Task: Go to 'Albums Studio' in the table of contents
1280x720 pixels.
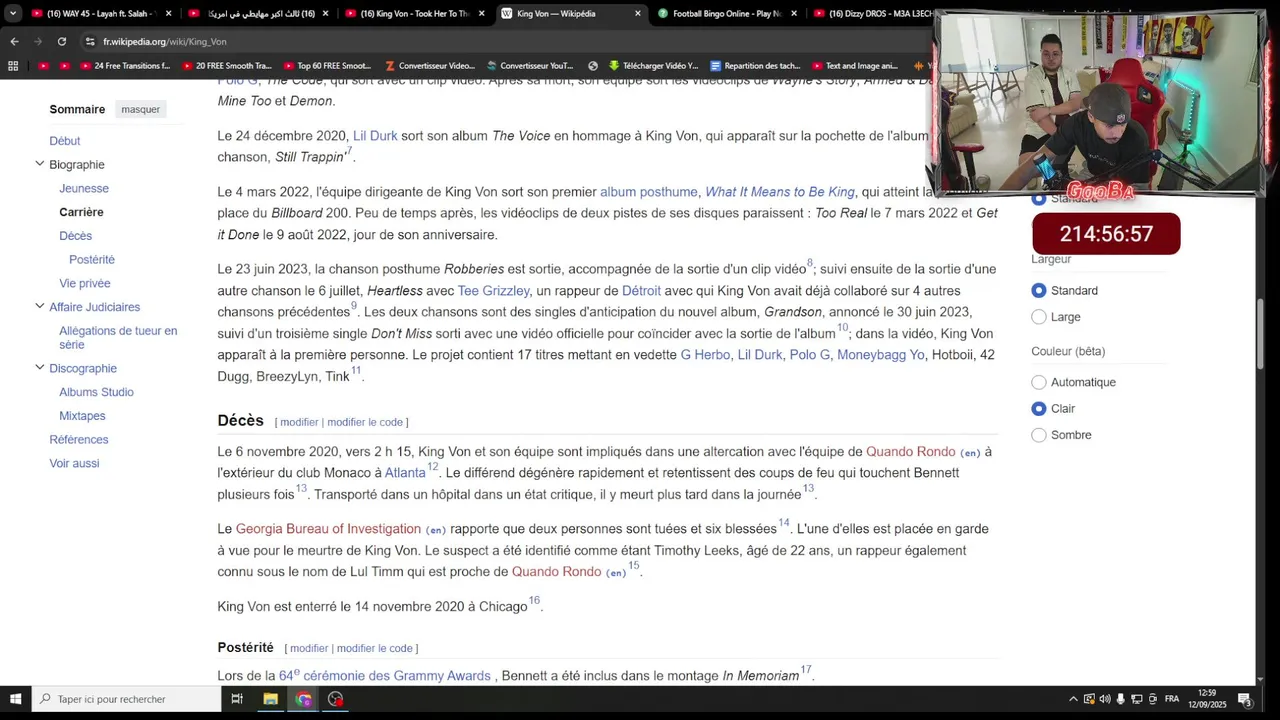Action: (96, 392)
